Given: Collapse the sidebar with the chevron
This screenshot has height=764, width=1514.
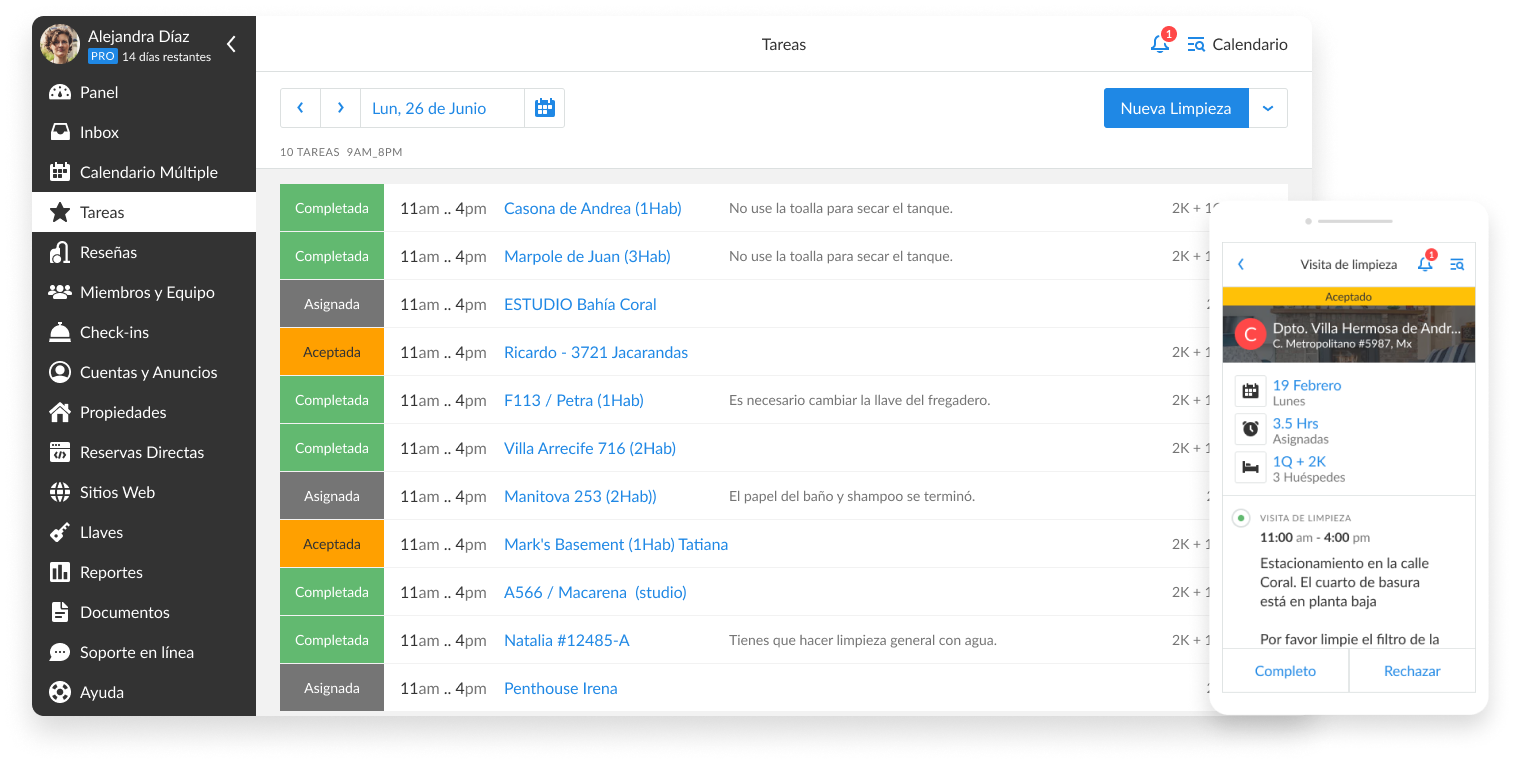Looking at the screenshot, I should (231, 44).
